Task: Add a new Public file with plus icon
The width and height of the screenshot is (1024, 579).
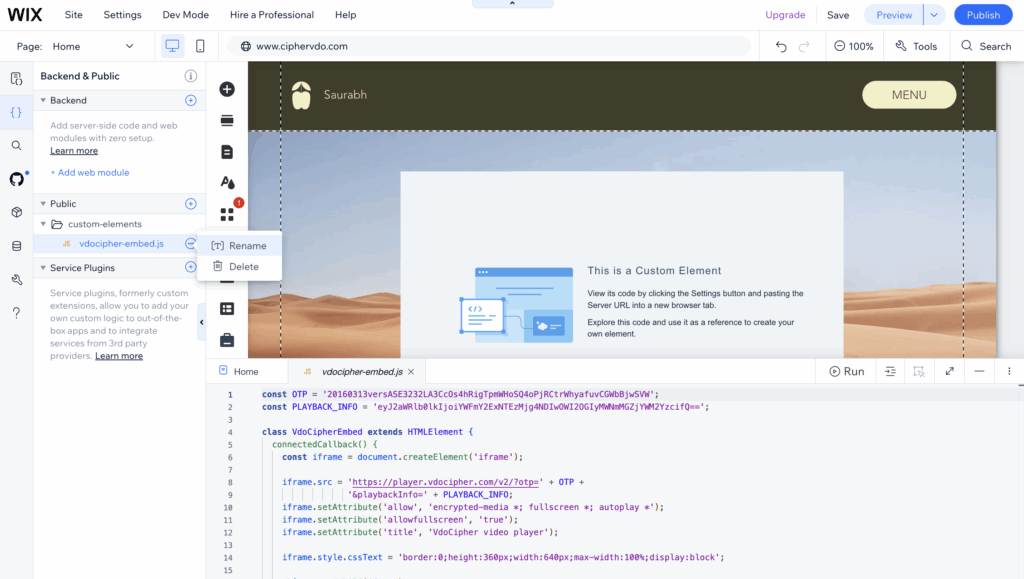Action: [x=190, y=204]
